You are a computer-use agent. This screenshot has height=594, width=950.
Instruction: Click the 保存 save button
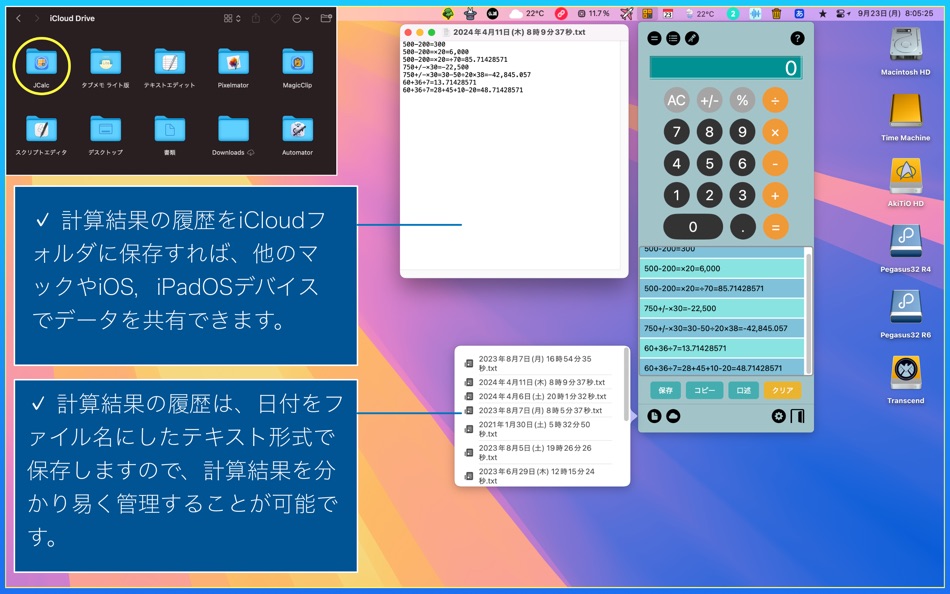pos(666,390)
